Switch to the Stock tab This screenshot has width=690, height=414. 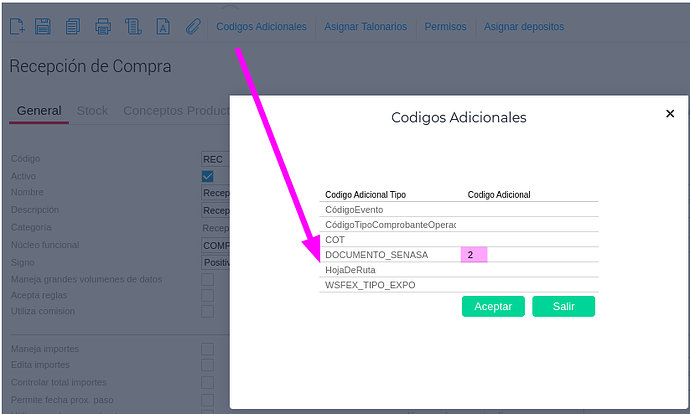point(92,111)
